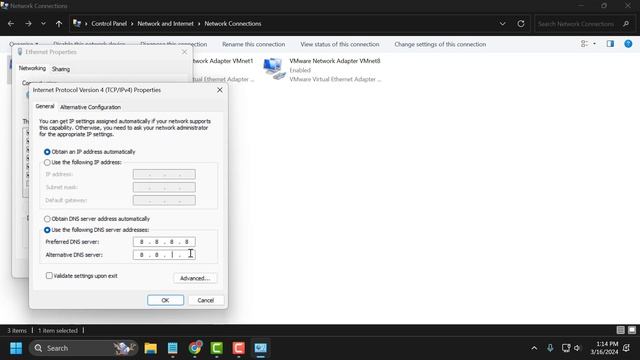Select the VMware Network Adapter VMnet8 icon
Screen dimensions: 640x360
click(274, 69)
